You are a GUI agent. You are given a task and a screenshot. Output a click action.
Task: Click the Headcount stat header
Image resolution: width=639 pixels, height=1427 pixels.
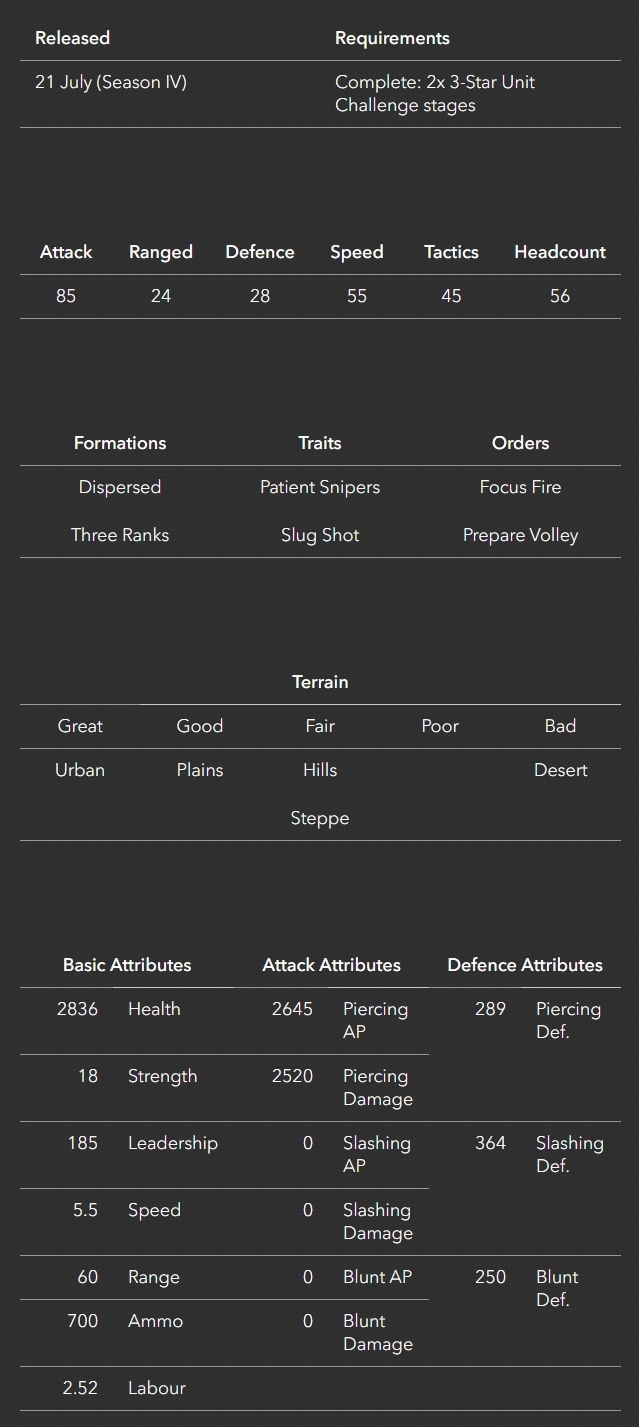[x=560, y=252]
